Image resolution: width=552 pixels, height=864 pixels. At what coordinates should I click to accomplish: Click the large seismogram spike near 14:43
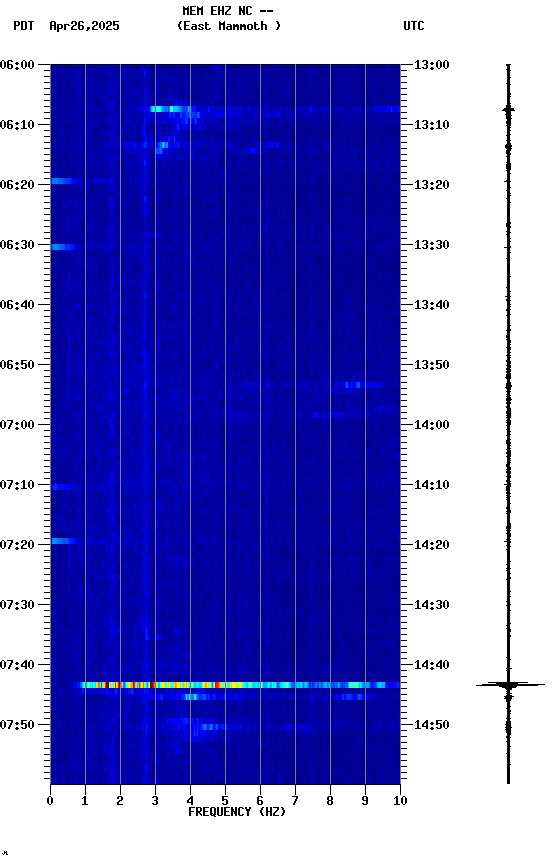[509, 685]
